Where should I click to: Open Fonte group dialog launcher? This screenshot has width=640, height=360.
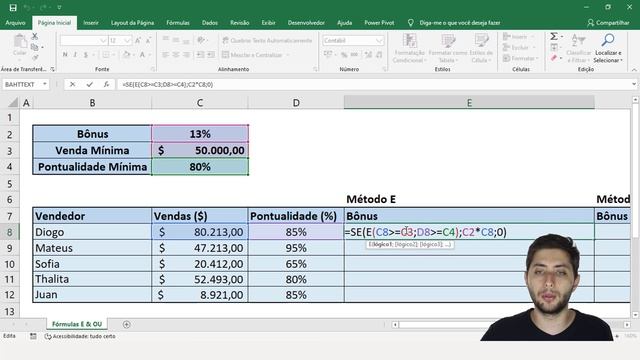coord(153,69)
